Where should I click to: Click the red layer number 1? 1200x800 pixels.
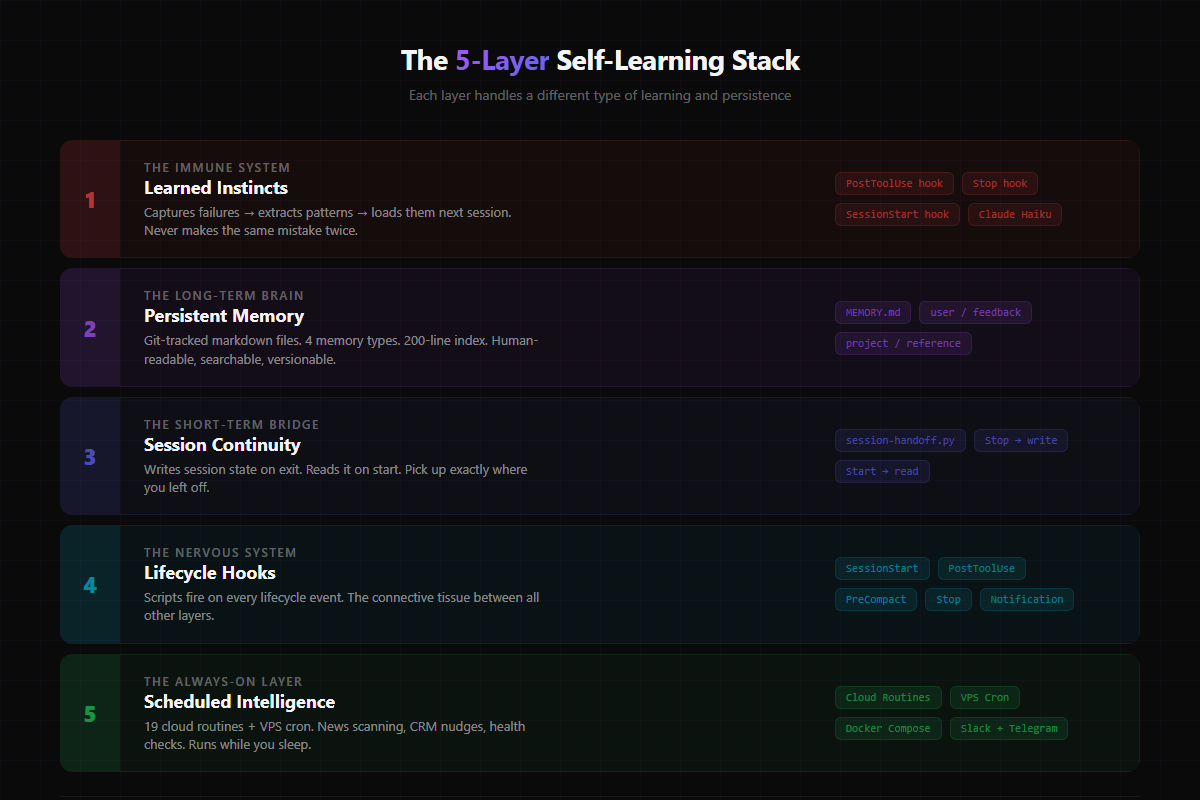coord(90,200)
